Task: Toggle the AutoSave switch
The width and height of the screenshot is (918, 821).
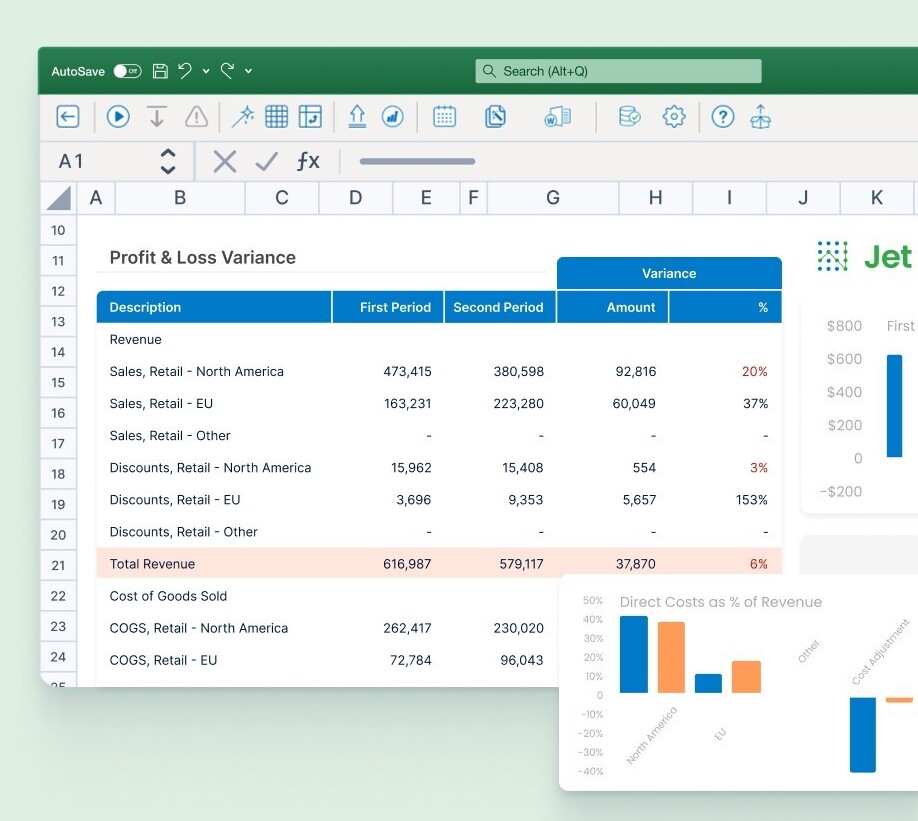Action: tap(127, 71)
